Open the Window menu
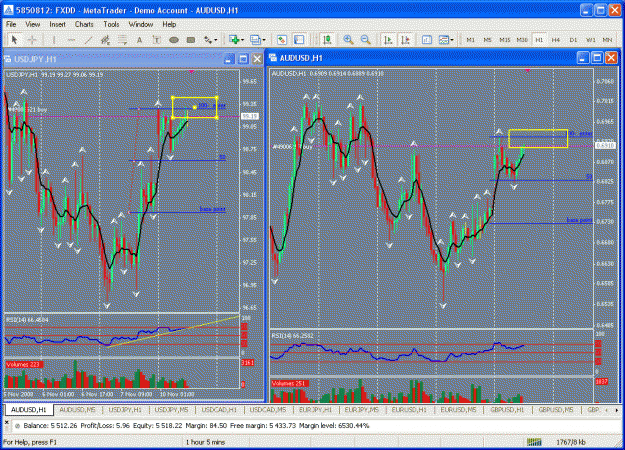This screenshot has height=450, width=625. pos(141,24)
